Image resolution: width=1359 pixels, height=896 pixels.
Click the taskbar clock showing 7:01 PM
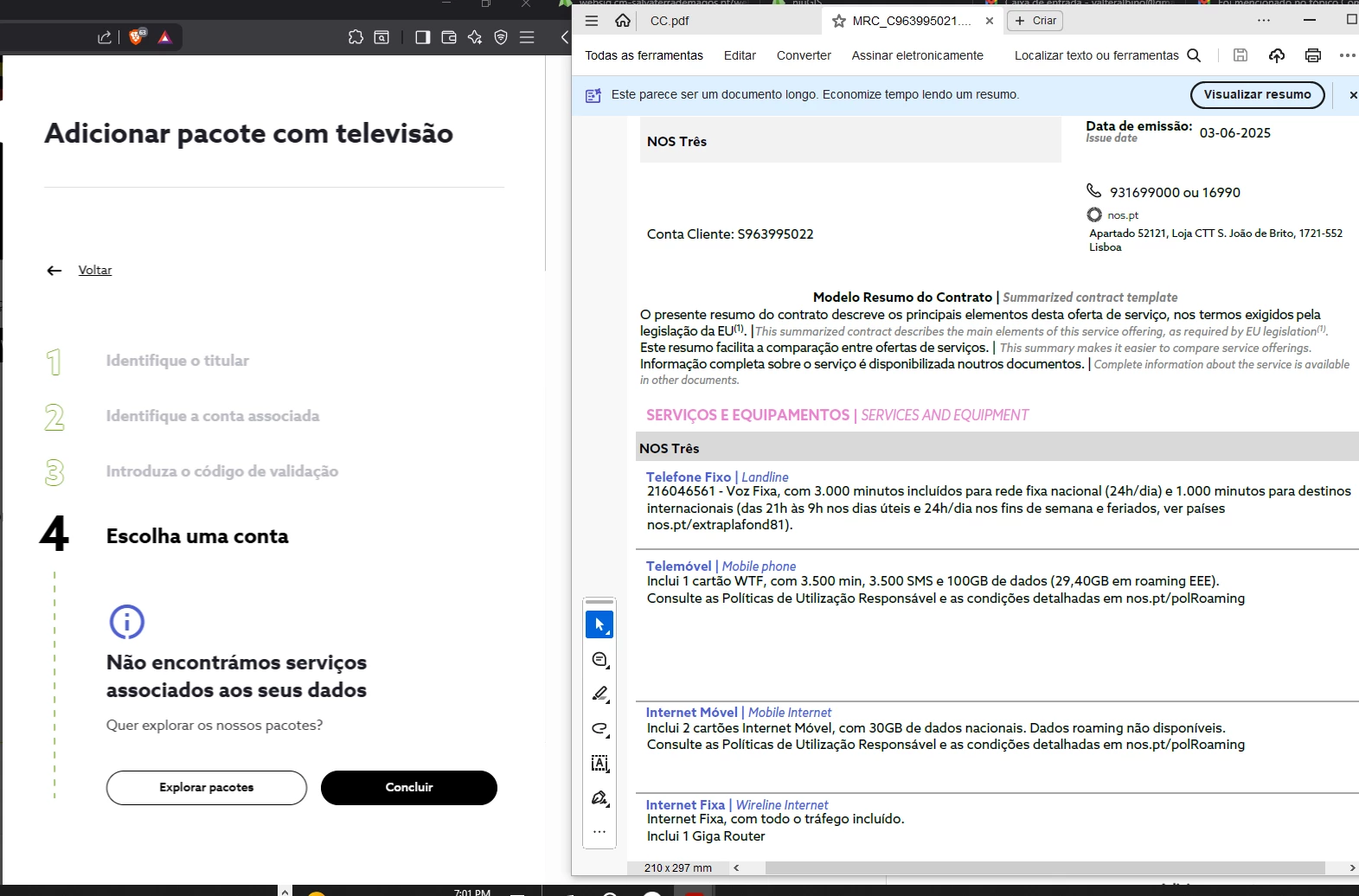tap(472, 892)
